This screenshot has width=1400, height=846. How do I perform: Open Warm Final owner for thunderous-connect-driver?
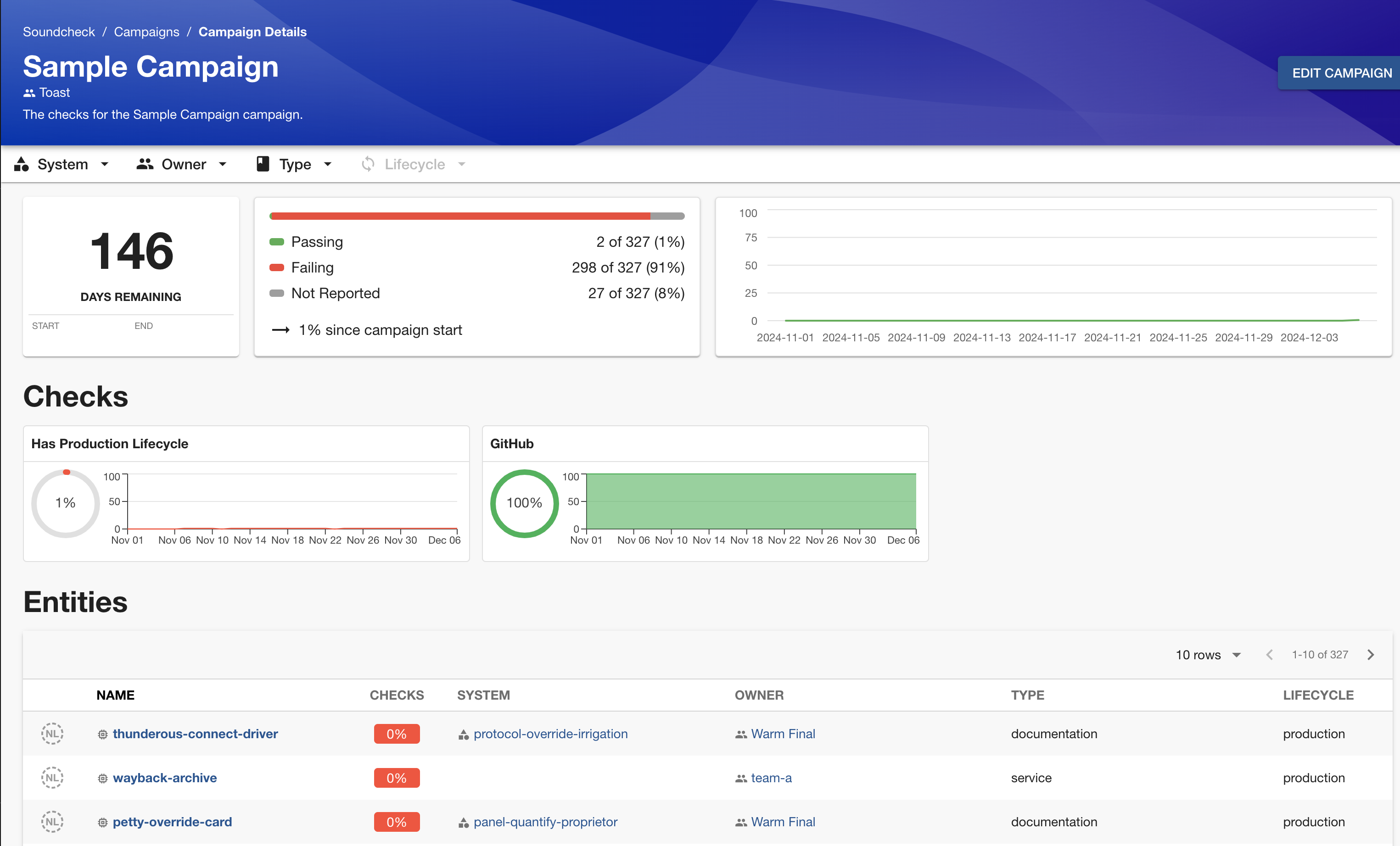click(783, 734)
